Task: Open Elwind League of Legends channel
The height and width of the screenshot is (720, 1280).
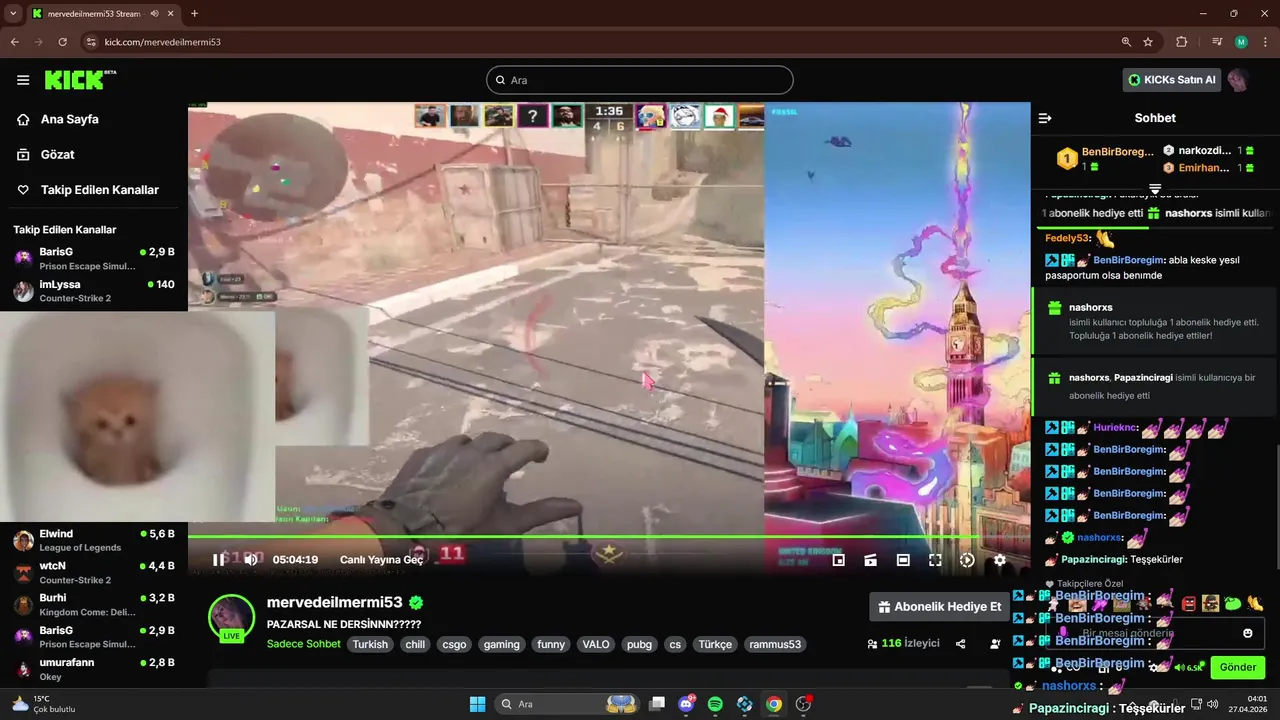Action: click(x=94, y=540)
